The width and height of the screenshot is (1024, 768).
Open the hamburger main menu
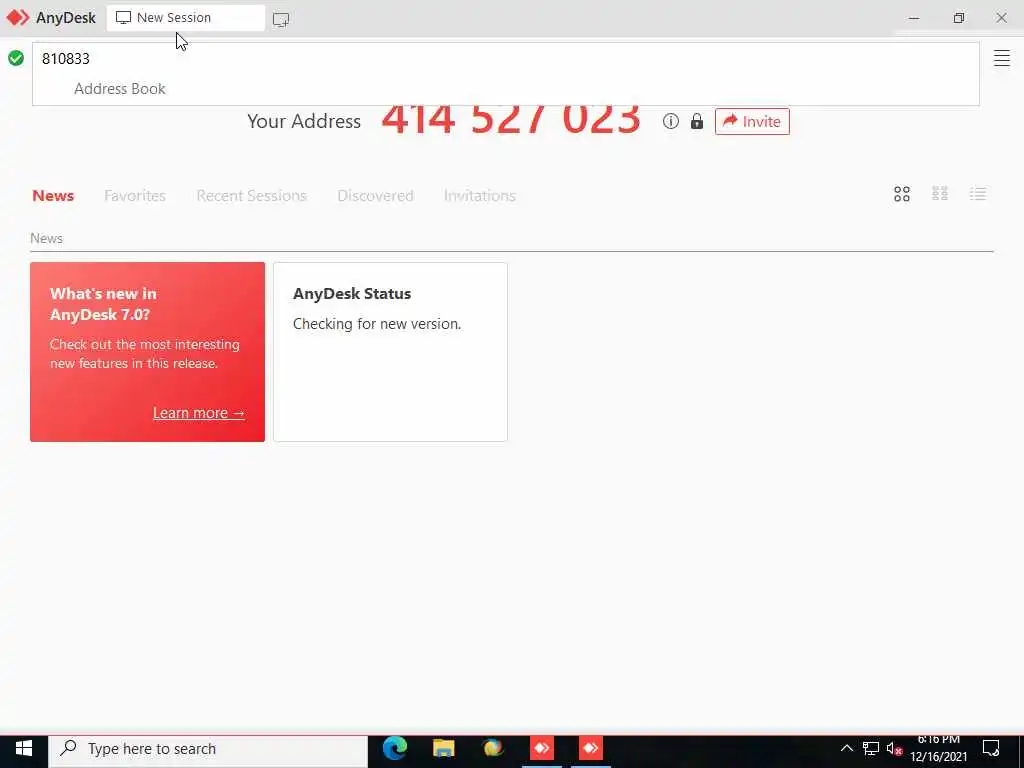click(1002, 58)
